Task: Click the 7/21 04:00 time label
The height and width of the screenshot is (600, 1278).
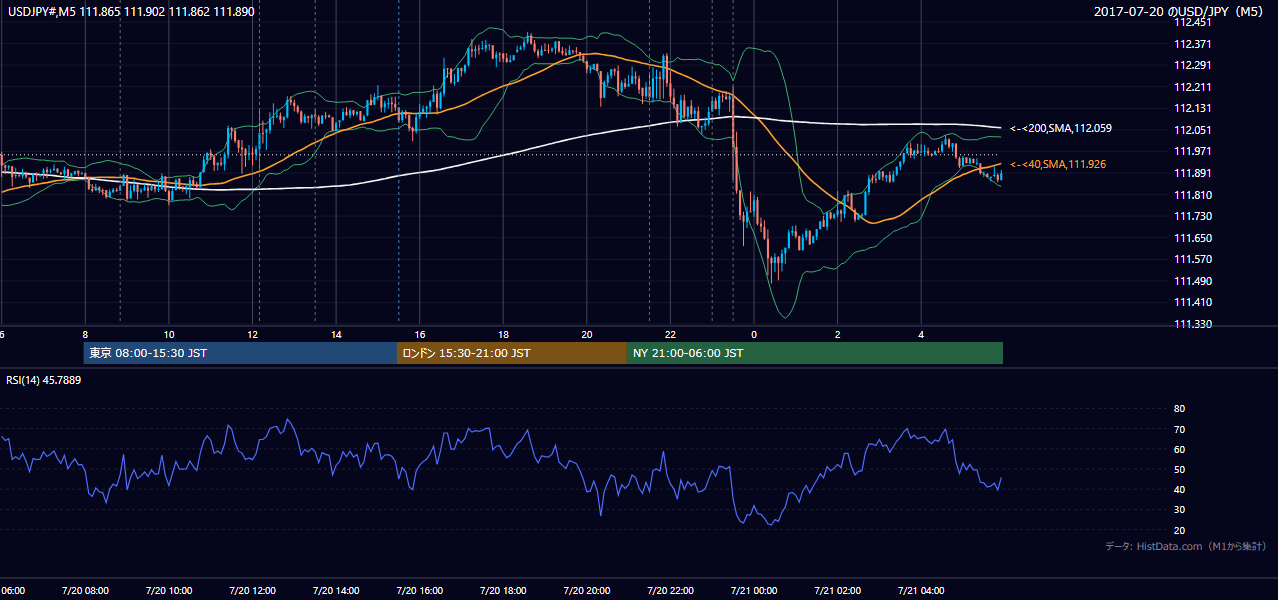Action: point(921,591)
